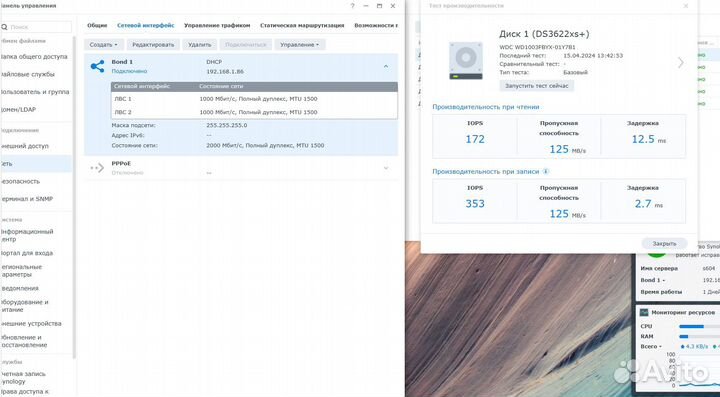Screen dimensions: 720x397
Task: Click the write latency value 2.7 ms
Action: pyautogui.click(x=648, y=204)
